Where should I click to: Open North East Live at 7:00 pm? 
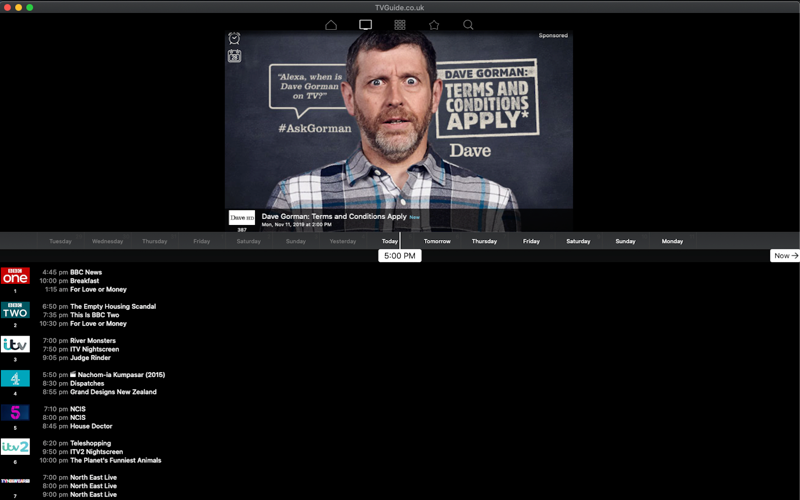click(x=93, y=478)
